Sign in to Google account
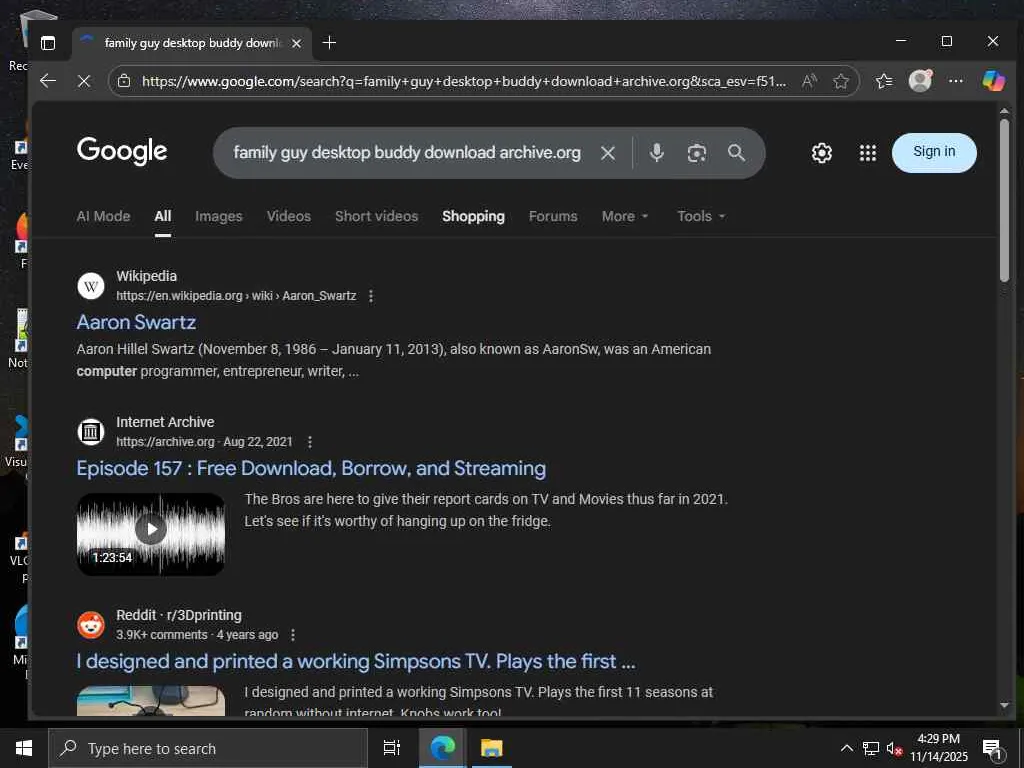Image resolution: width=1024 pixels, height=768 pixels. (x=934, y=153)
